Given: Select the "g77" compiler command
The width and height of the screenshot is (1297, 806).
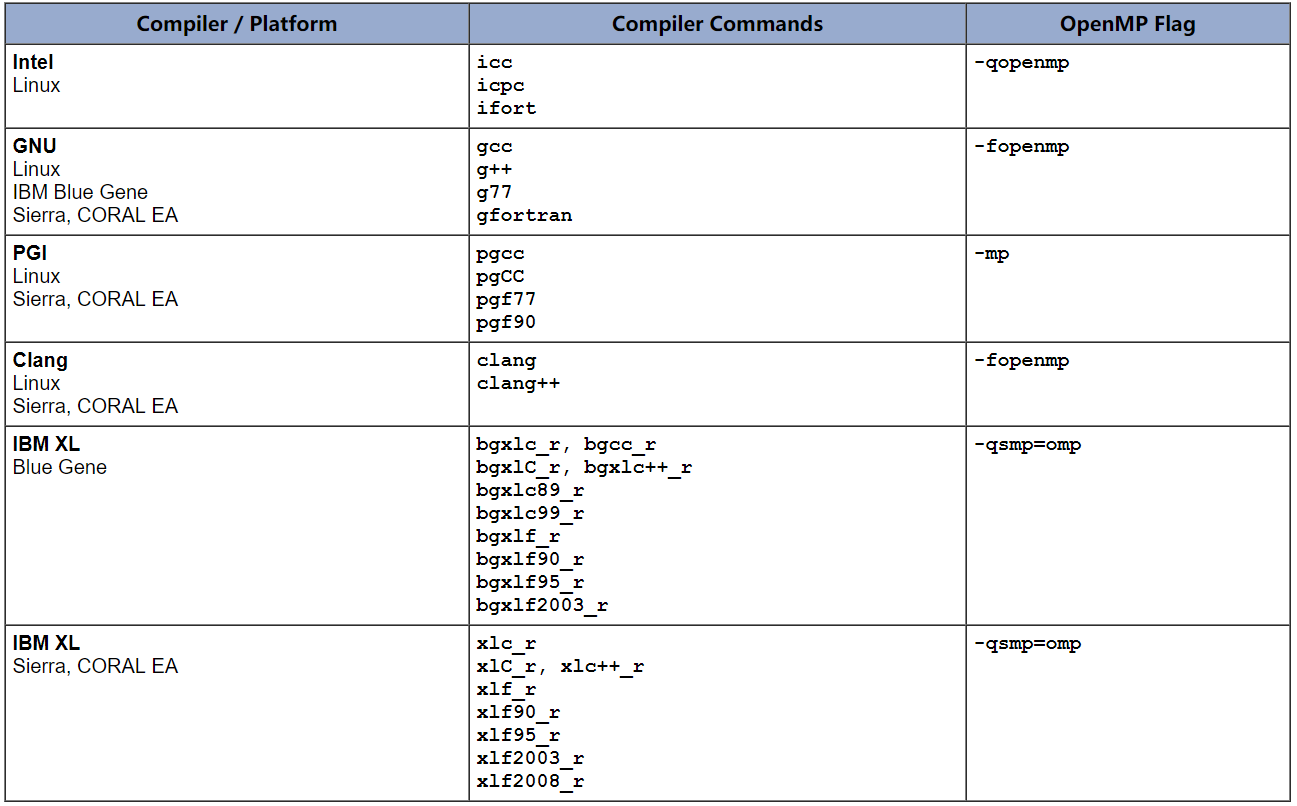Looking at the screenshot, I should click(494, 192).
